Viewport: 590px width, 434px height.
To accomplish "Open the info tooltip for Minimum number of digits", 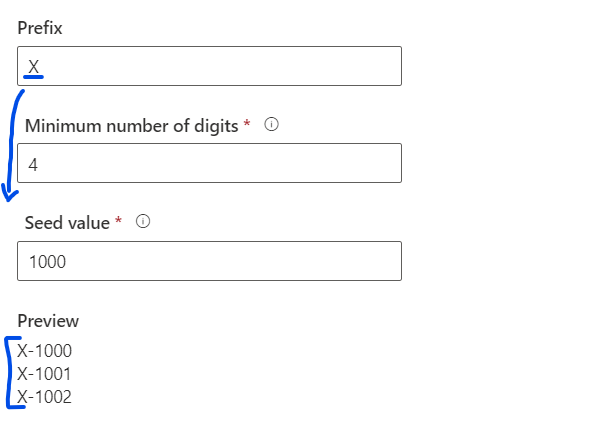I will coord(271,124).
